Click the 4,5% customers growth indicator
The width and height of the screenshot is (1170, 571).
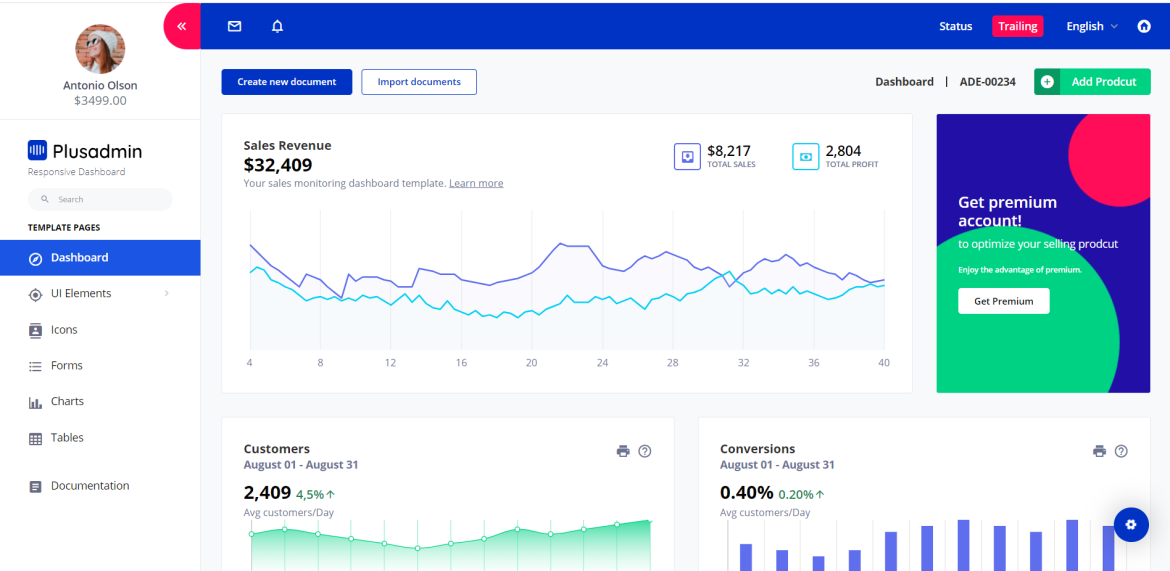click(316, 494)
